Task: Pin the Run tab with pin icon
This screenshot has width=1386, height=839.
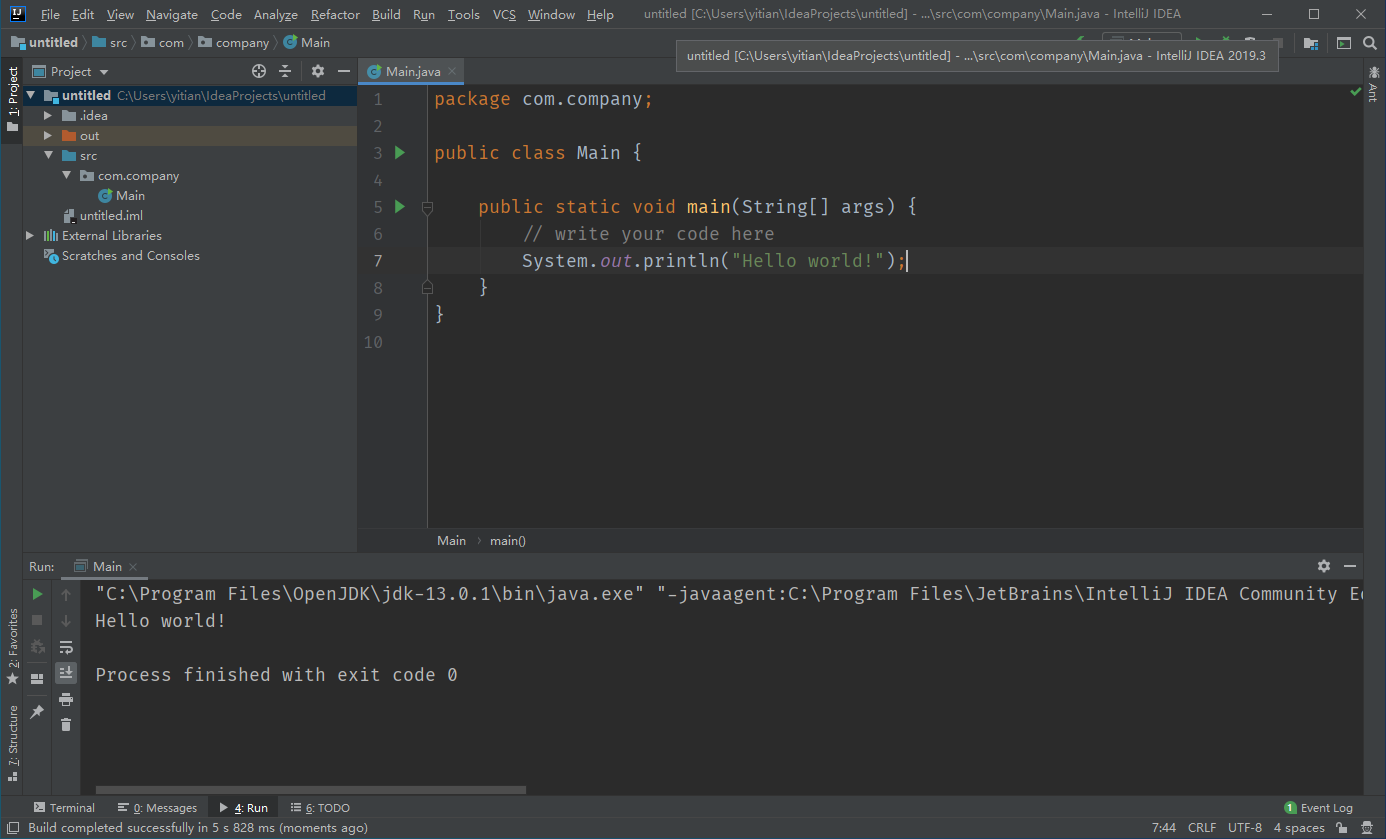Action: point(37,712)
